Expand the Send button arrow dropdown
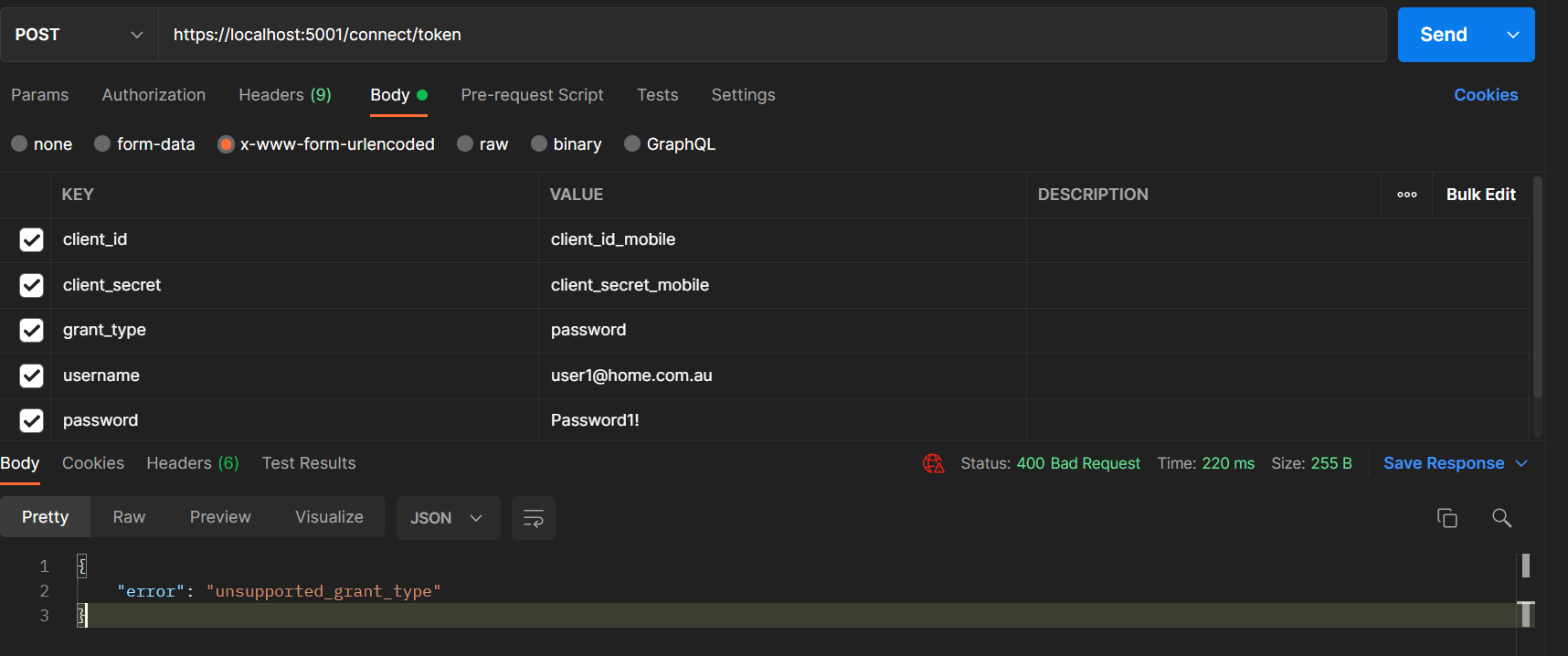This screenshot has width=1568, height=656. pyautogui.click(x=1513, y=35)
